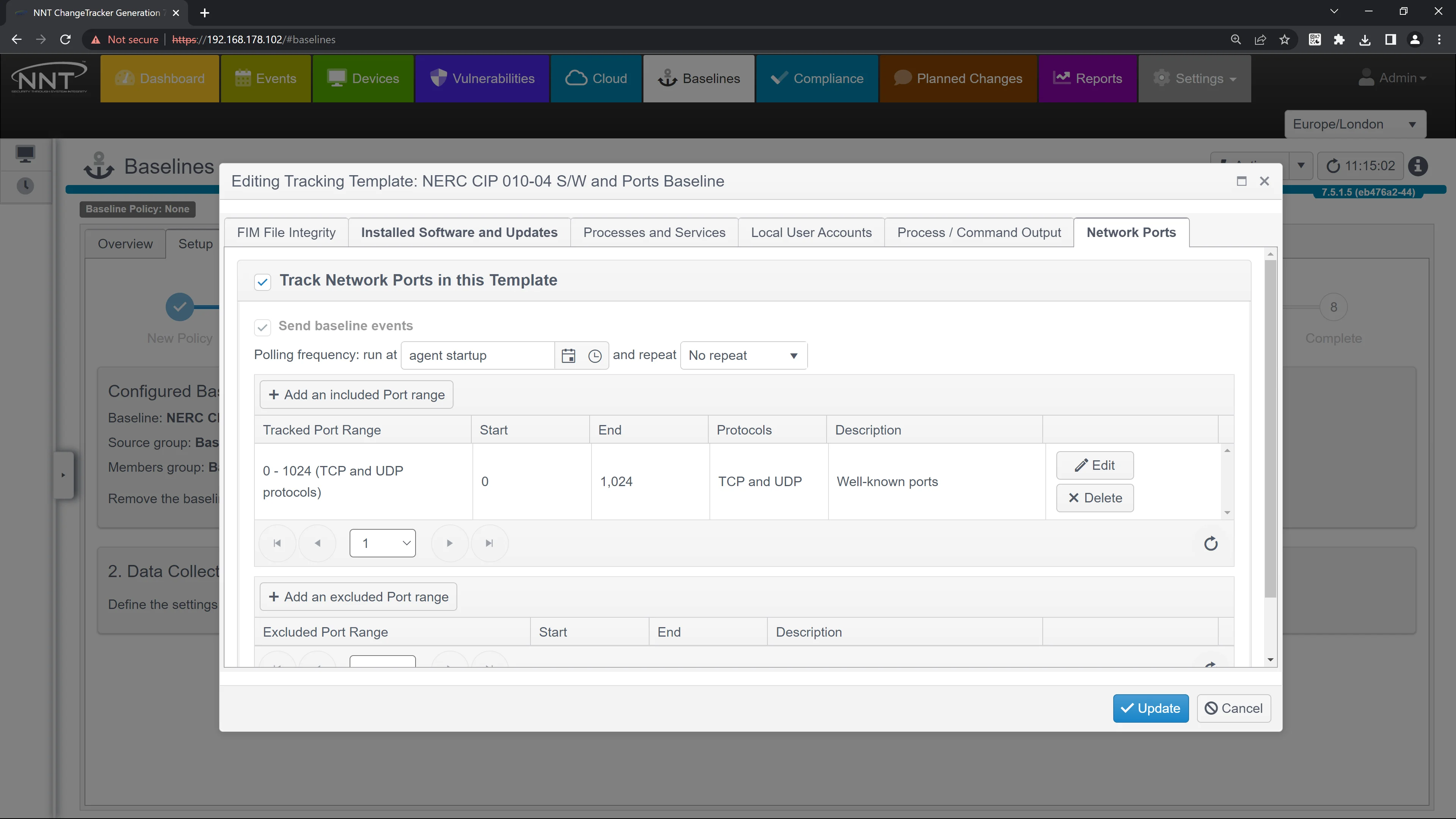
Task: Open the Devices navigation item
Action: (x=363, y=78)
